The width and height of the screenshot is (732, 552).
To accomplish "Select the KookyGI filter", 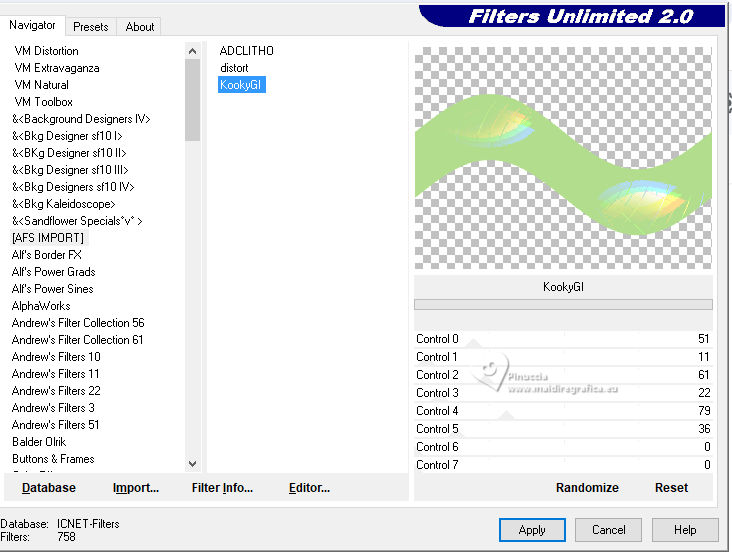I will (241, 85).
